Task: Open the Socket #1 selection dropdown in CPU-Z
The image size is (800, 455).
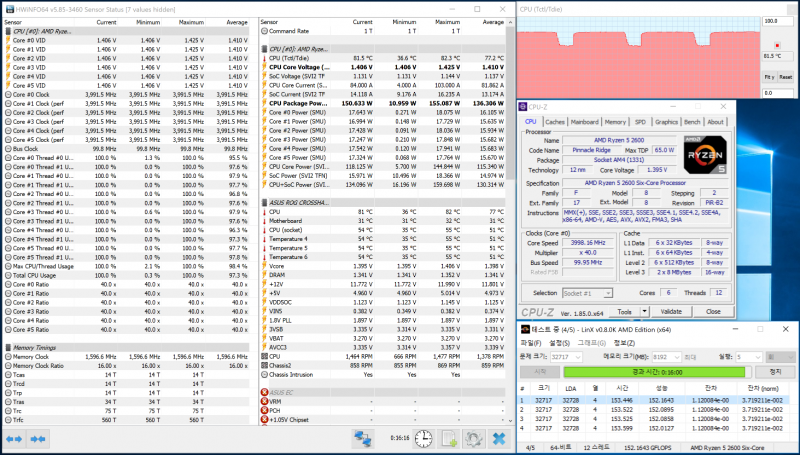Action: tap(607, 293)
